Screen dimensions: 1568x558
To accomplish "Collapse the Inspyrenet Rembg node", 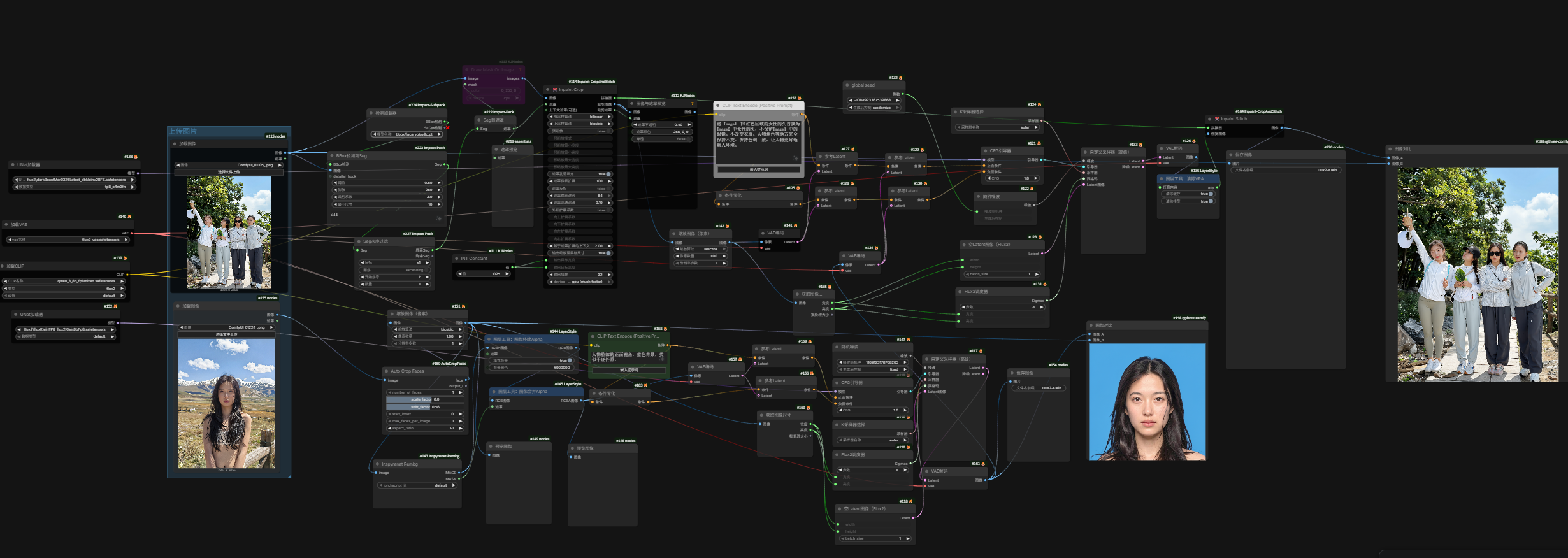I will 377,464.
